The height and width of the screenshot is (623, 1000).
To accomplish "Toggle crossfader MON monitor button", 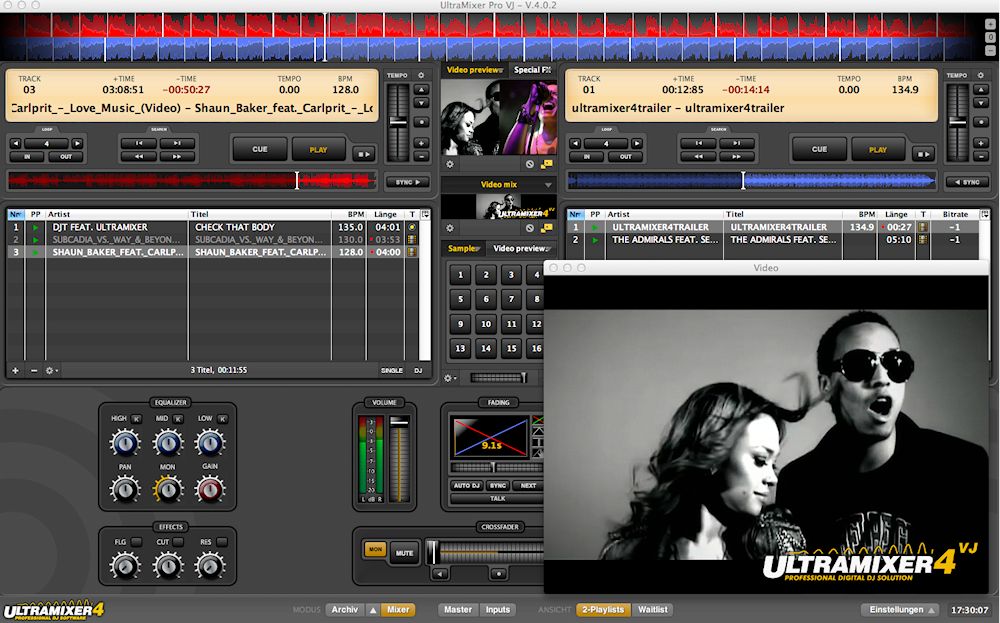I will coord(375,549).
